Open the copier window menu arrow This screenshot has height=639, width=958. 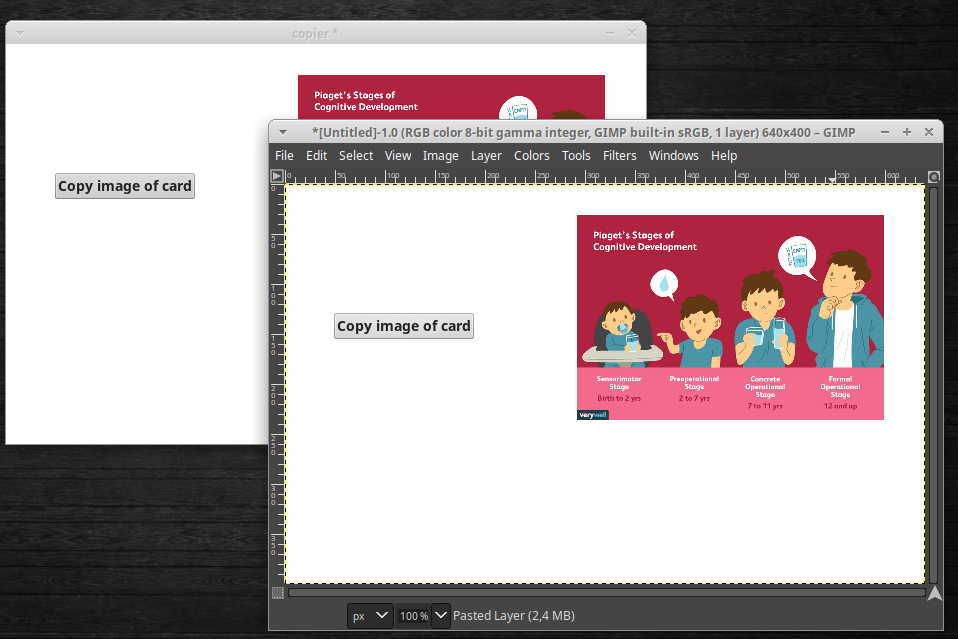pyautogui.click(x=19, y=33)
